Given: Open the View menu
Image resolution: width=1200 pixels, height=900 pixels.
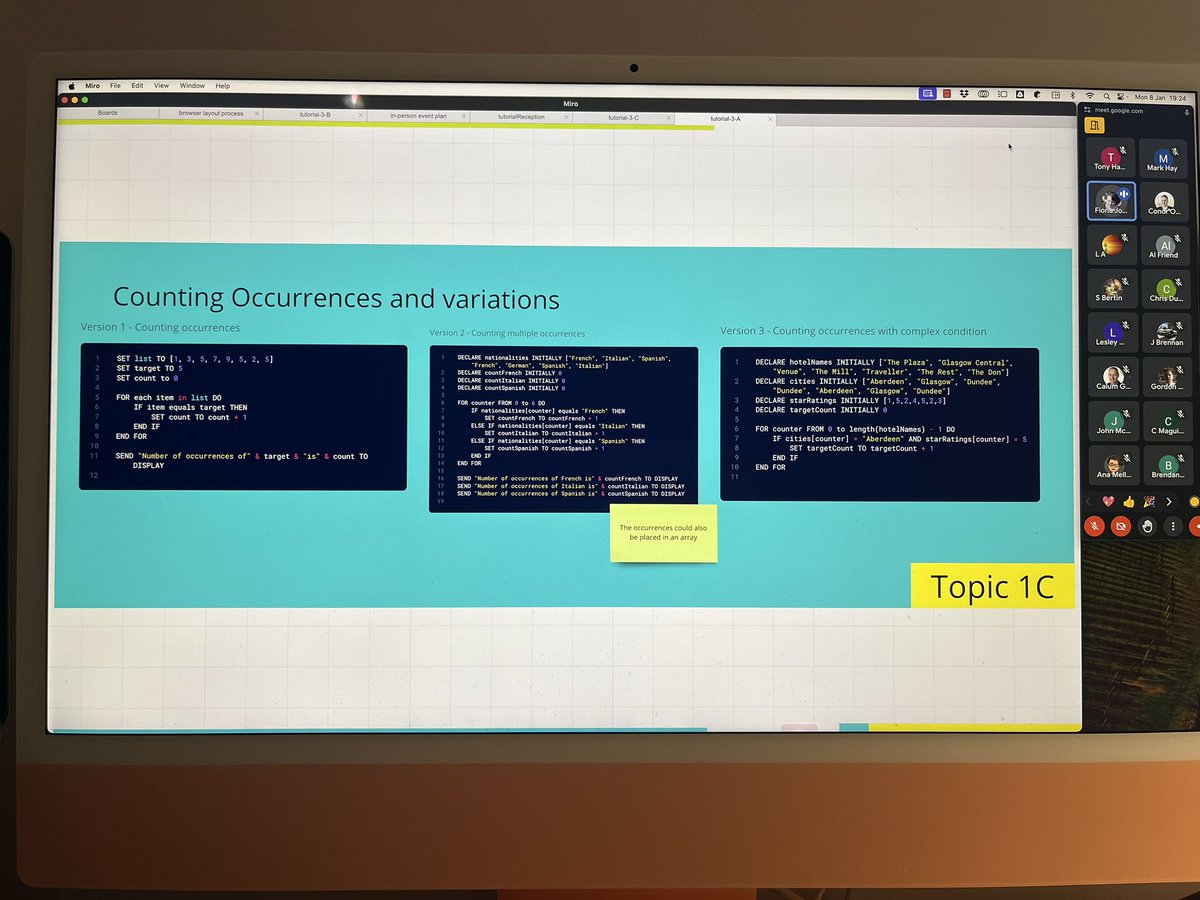Looking at the screenshot, I should point(161,86).
